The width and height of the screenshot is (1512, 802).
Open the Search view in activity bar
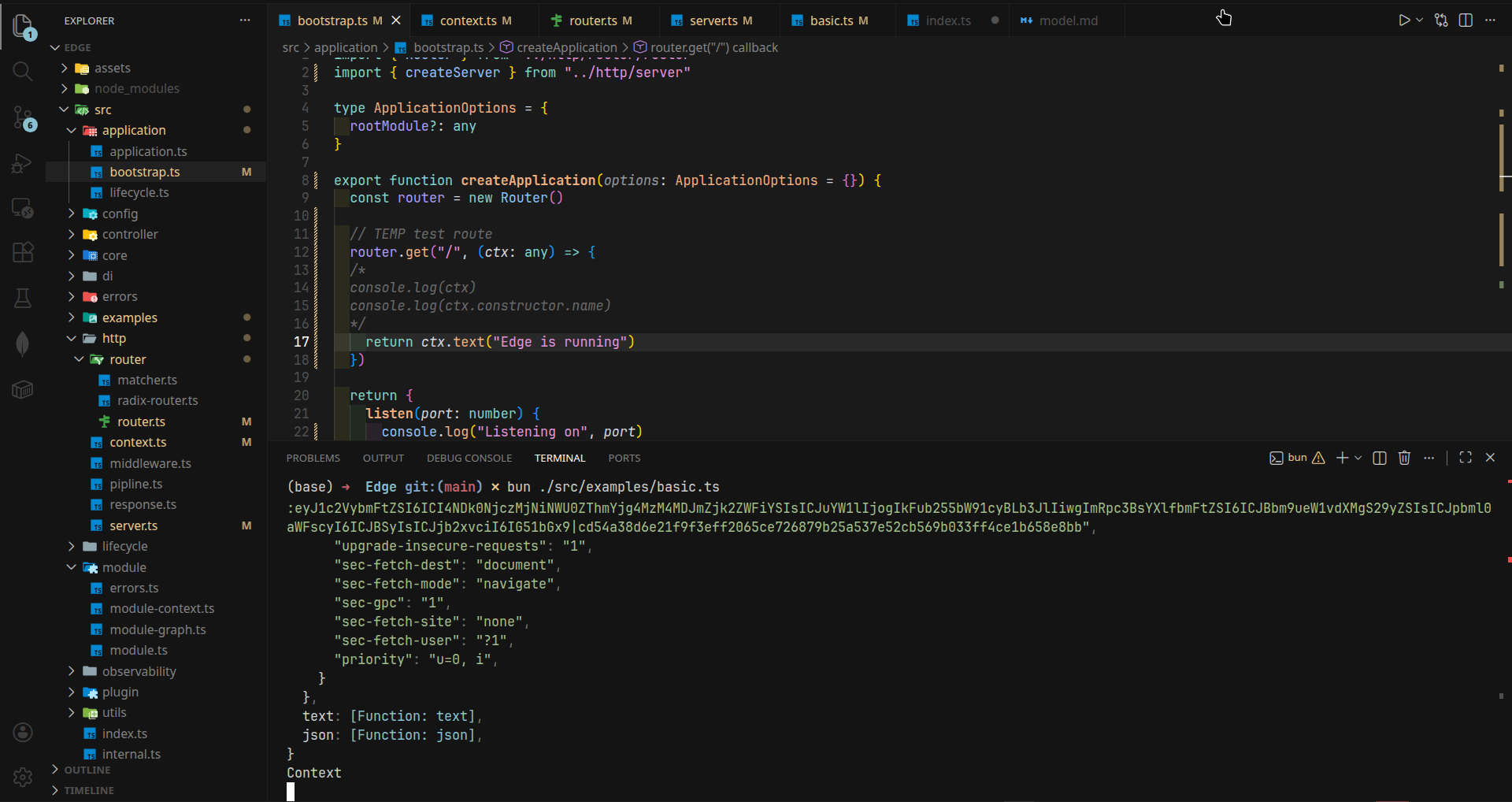(23, 72)
